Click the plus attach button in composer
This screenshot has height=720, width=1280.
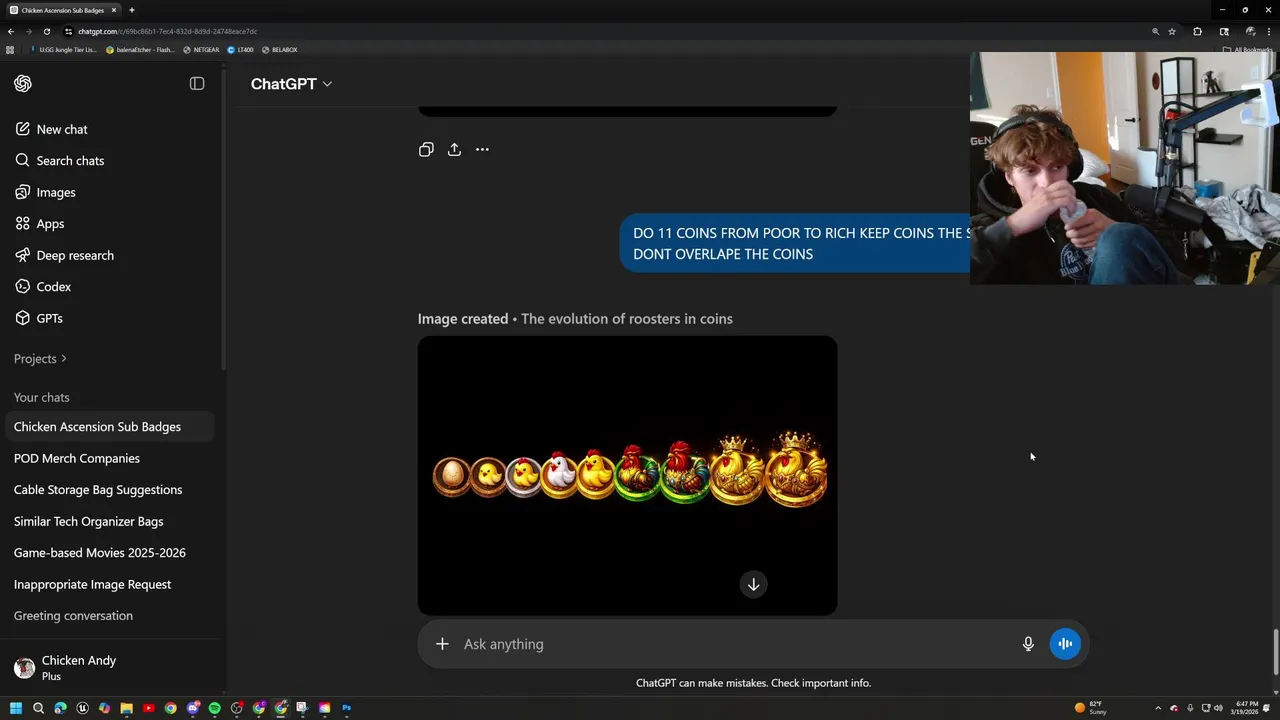(x=442, y=644)
